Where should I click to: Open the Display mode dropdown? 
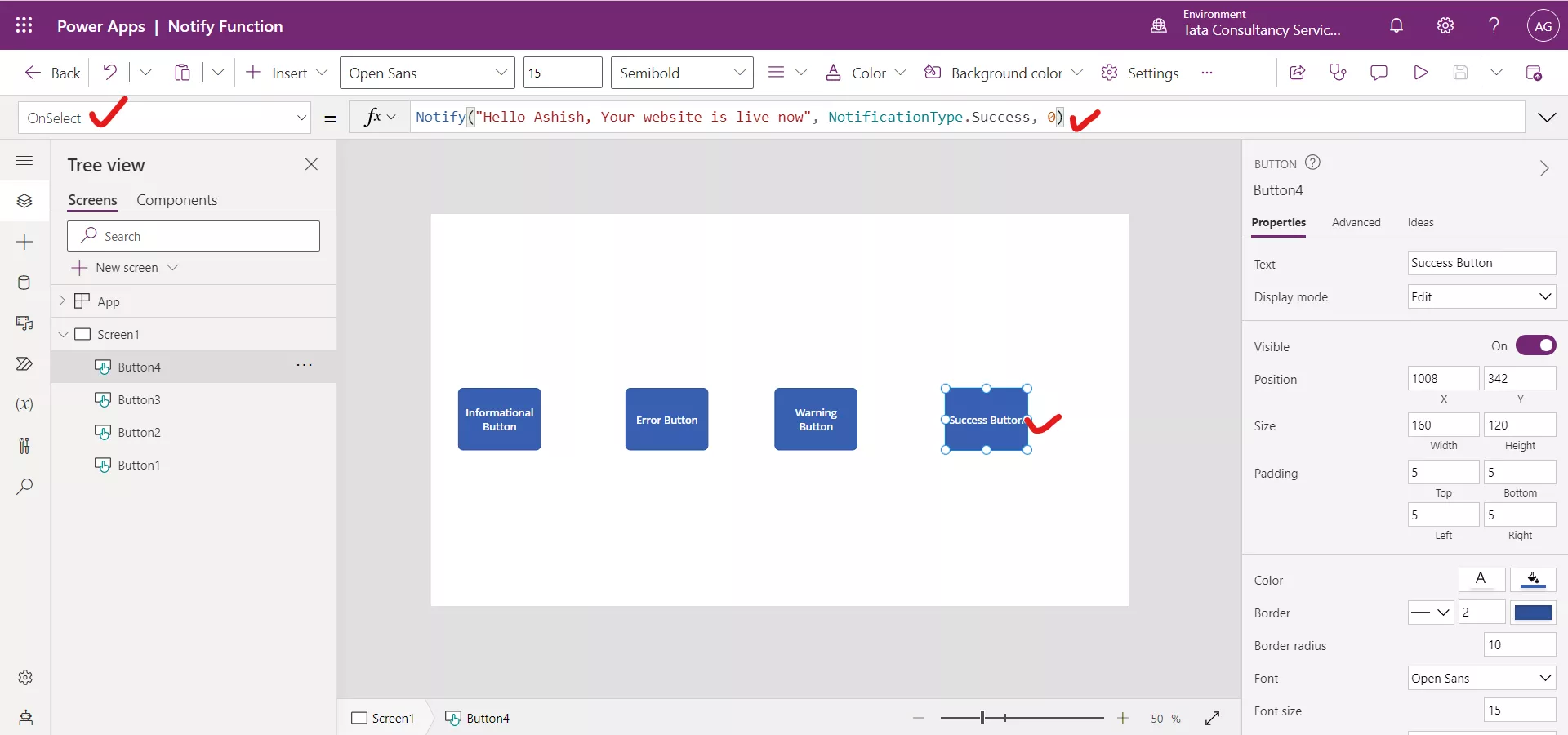[x=1481, y=296]
